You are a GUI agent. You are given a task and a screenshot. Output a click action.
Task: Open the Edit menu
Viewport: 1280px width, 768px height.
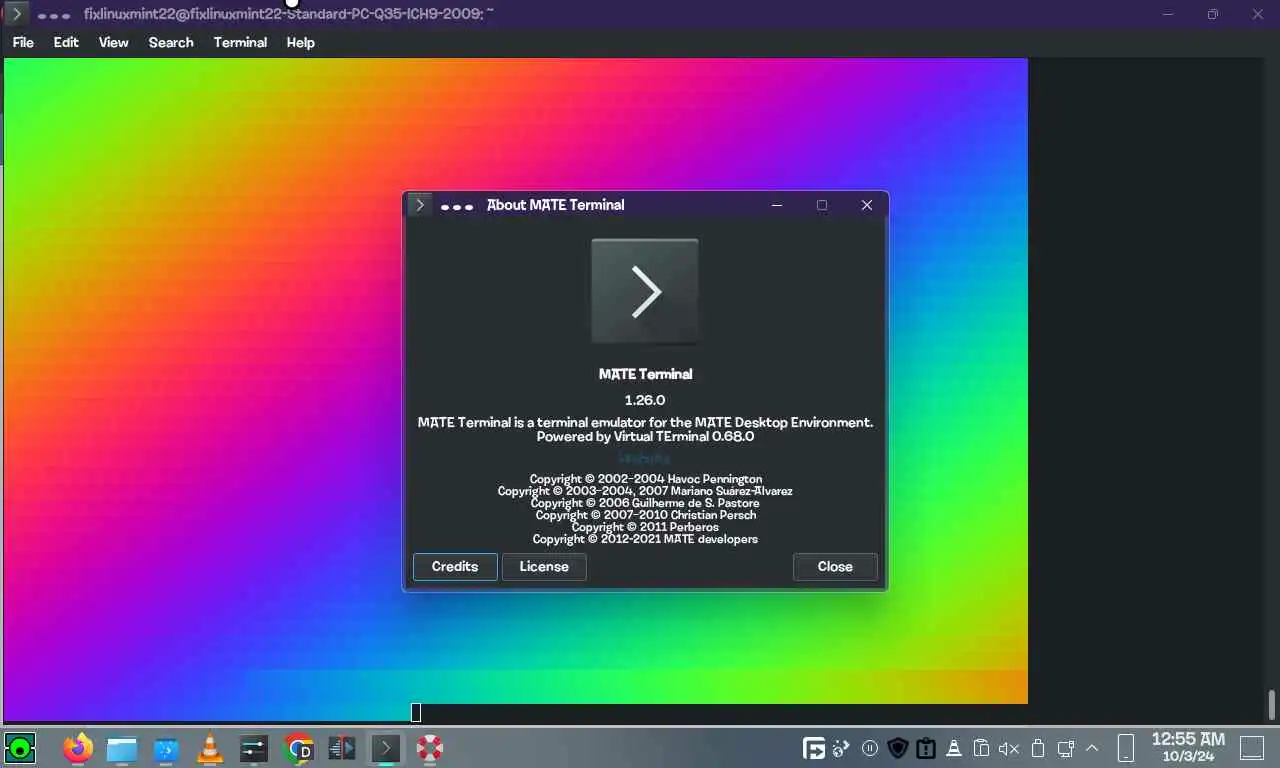point(66,42)
